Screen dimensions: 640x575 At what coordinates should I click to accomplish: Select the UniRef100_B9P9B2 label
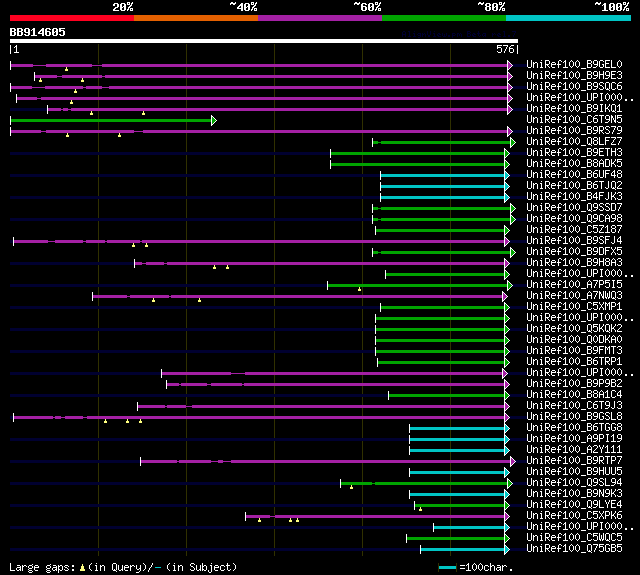click(x=574, y=384)
